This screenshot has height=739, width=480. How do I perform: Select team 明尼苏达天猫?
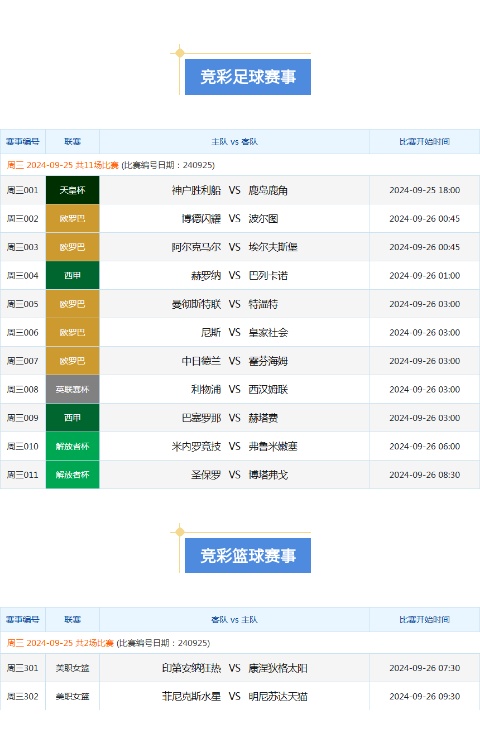278,697
